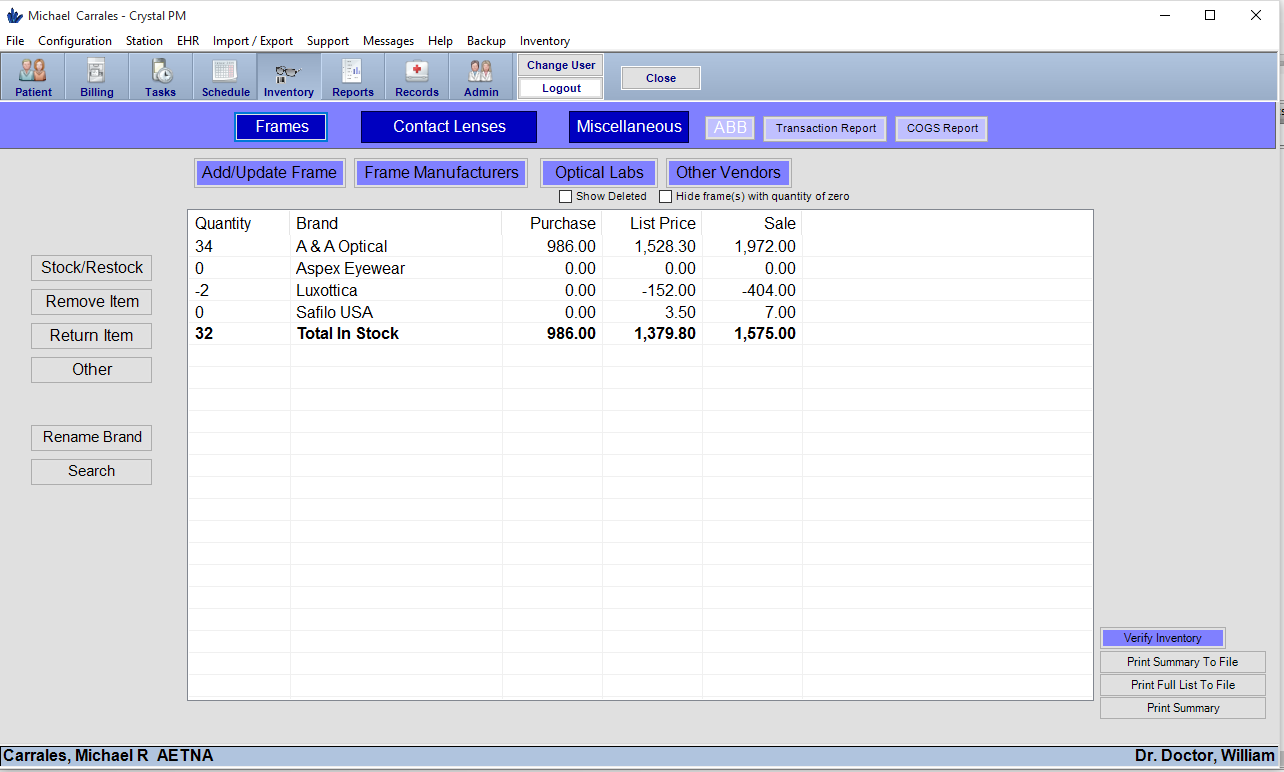Open the Stock/Restock dialog
The height and width of the screenshot is (772, 1284).
91,267
